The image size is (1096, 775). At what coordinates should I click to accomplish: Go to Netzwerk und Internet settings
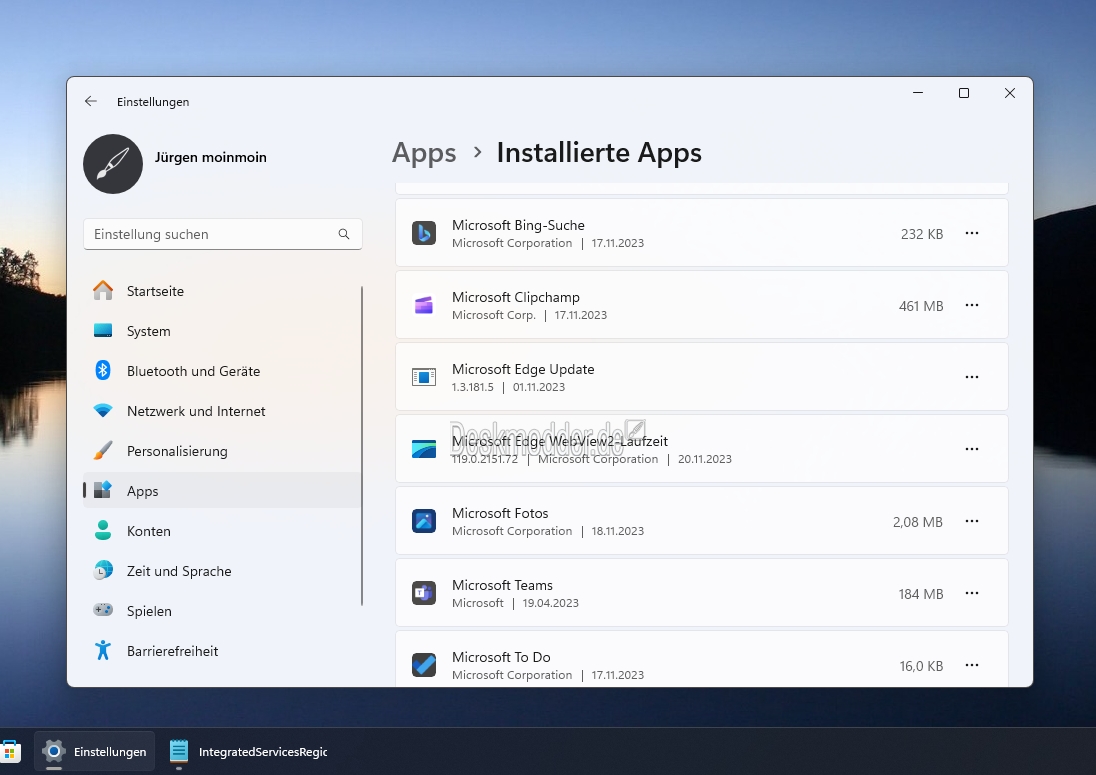click(222, 411)
